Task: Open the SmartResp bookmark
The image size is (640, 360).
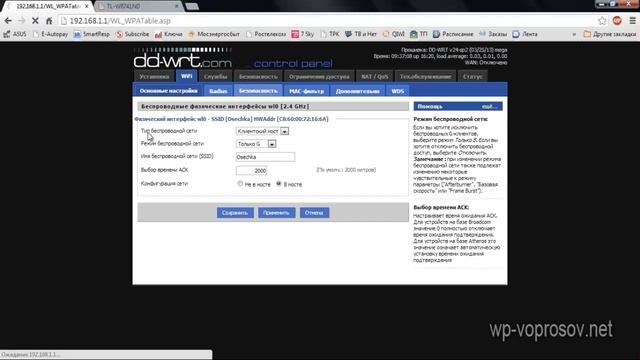Action: tap(92, 34)
